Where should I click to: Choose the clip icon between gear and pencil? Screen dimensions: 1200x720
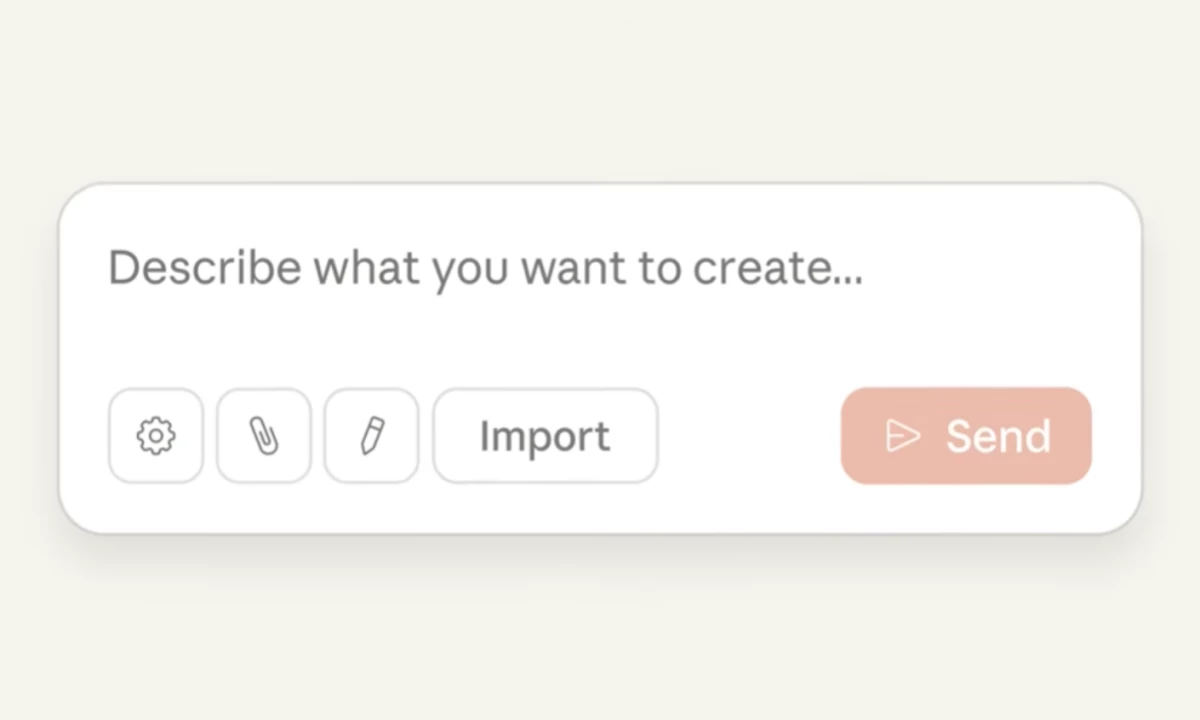click(x=264, y=436)
